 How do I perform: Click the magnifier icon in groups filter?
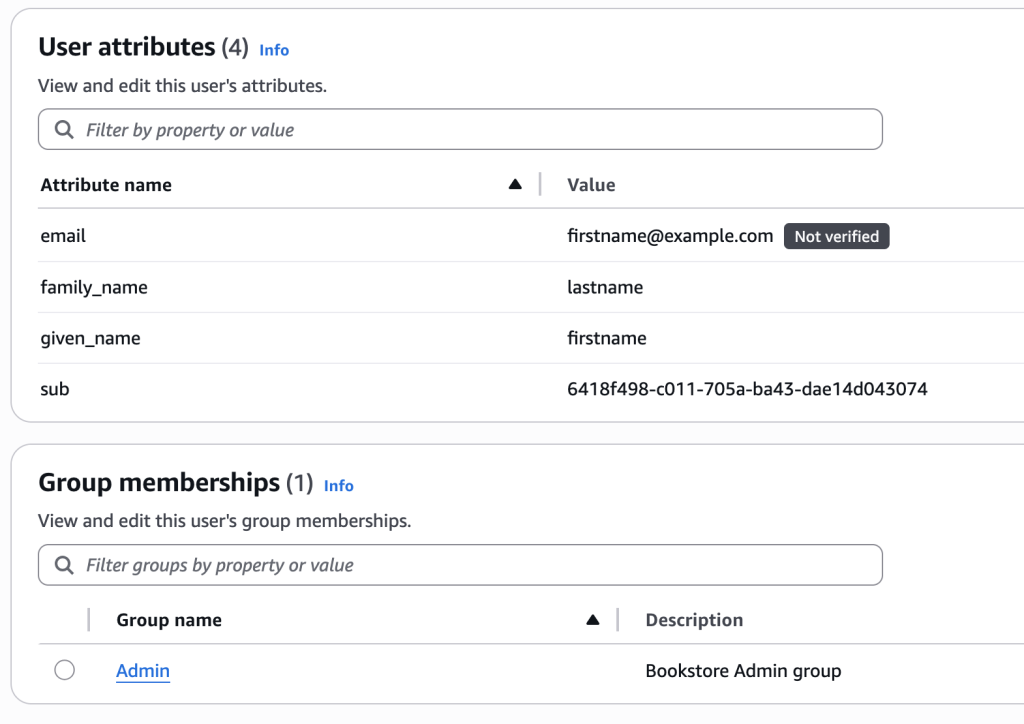click(x=64, y=565)
